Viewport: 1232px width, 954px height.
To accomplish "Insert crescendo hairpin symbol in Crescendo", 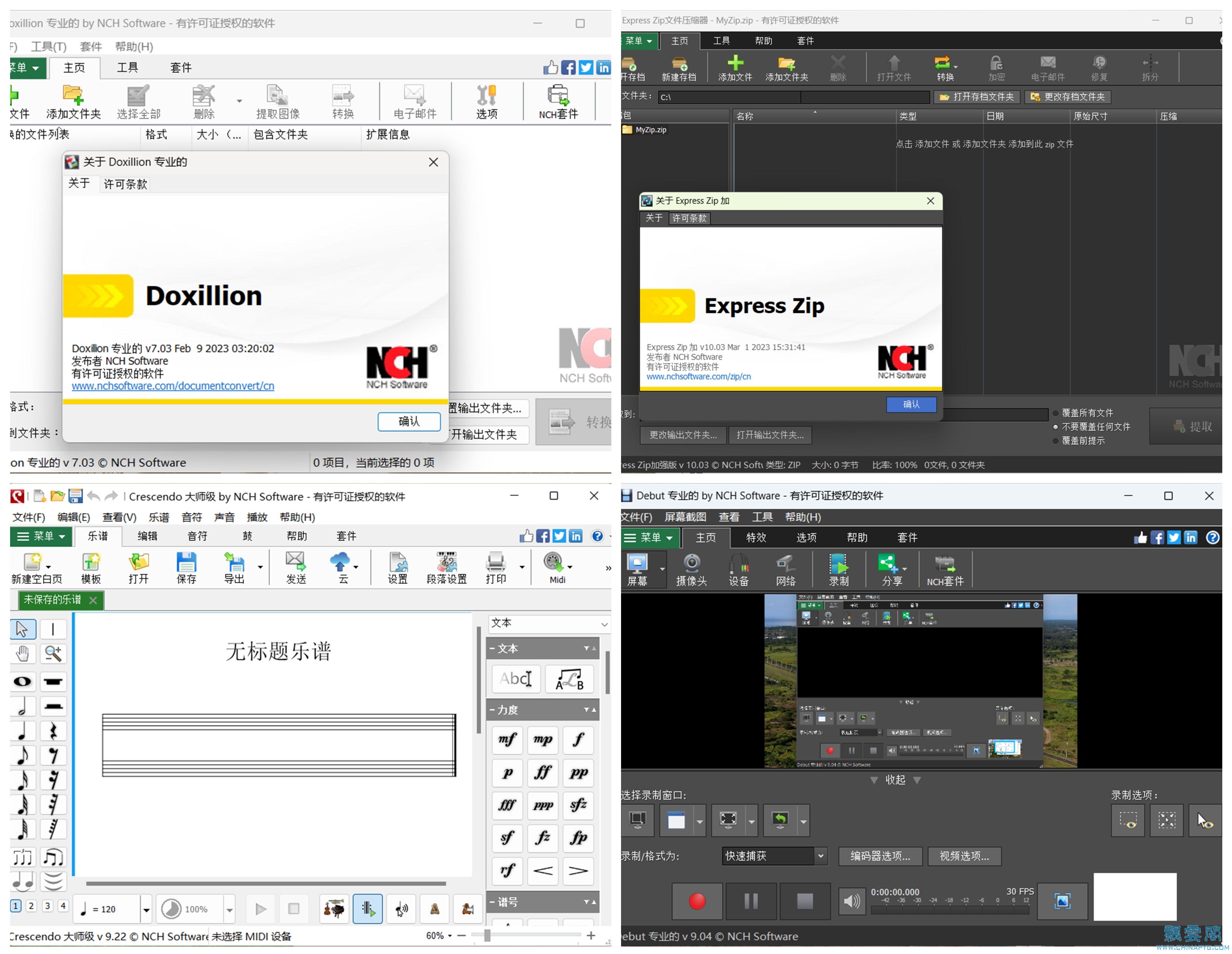I will (x=543, y=871).
